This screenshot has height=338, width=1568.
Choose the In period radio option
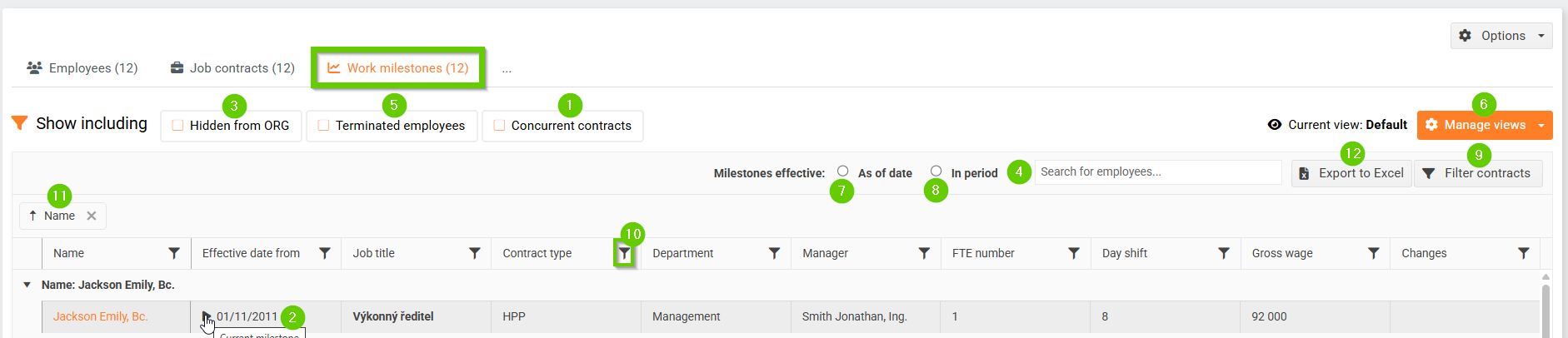coord(936,171)
